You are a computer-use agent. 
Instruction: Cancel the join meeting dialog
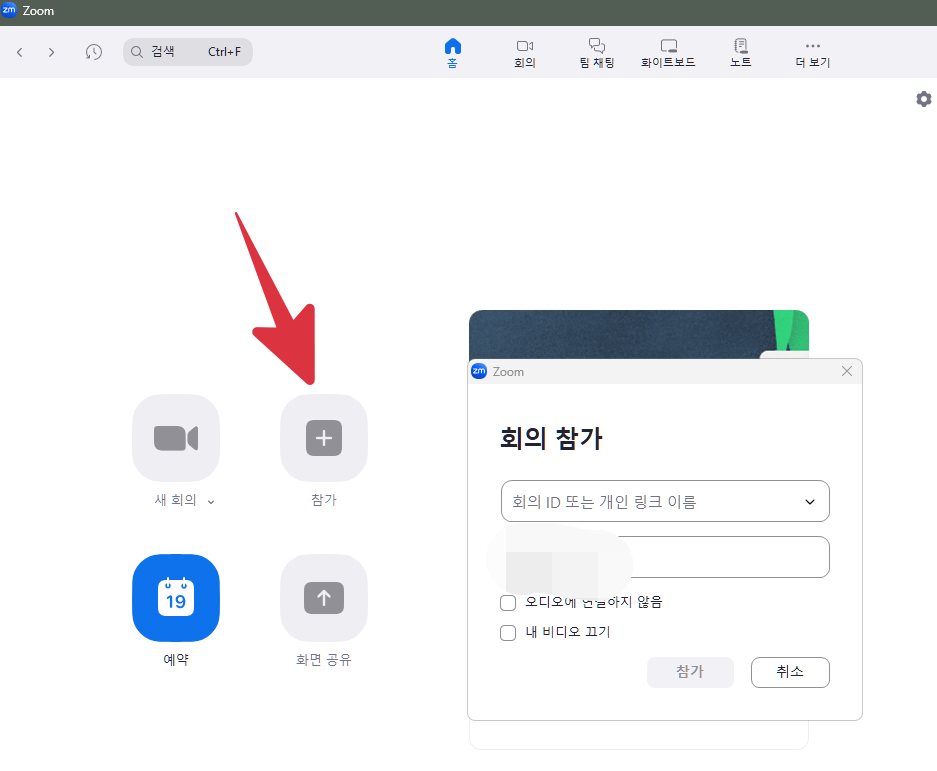click(x=789, y=672)
